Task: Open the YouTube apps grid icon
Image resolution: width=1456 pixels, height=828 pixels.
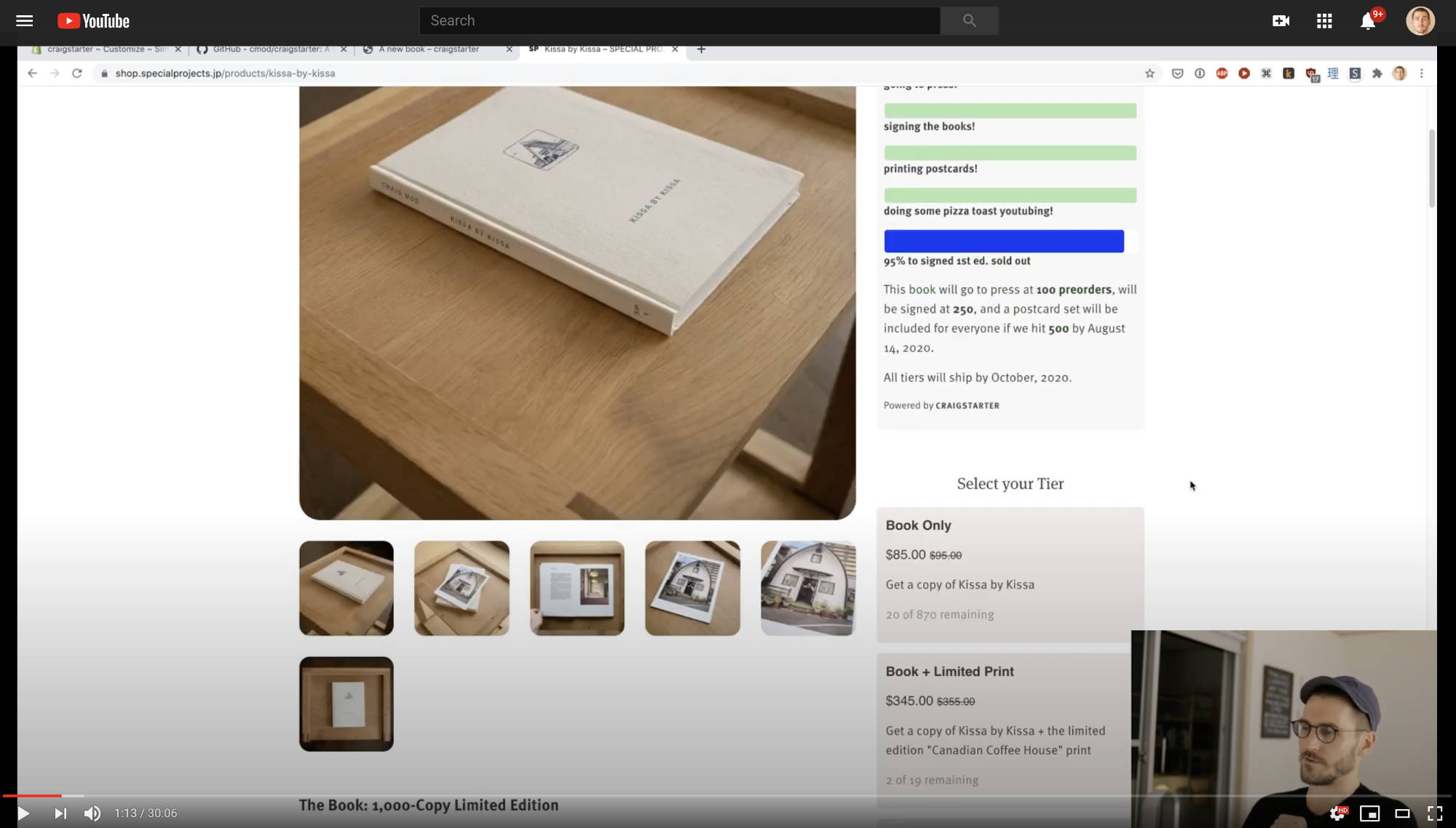Action: point(1324,20)
